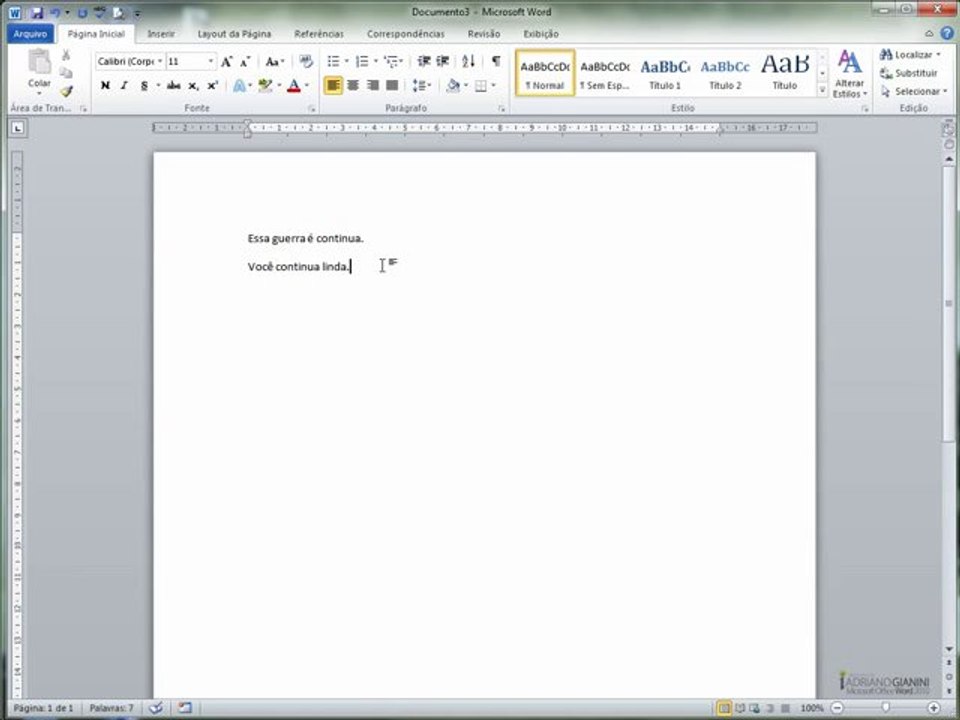This screenshot has width=960, height=720.
Task: Save the document from the quick access toolbar
Action: tap(37, 12)
